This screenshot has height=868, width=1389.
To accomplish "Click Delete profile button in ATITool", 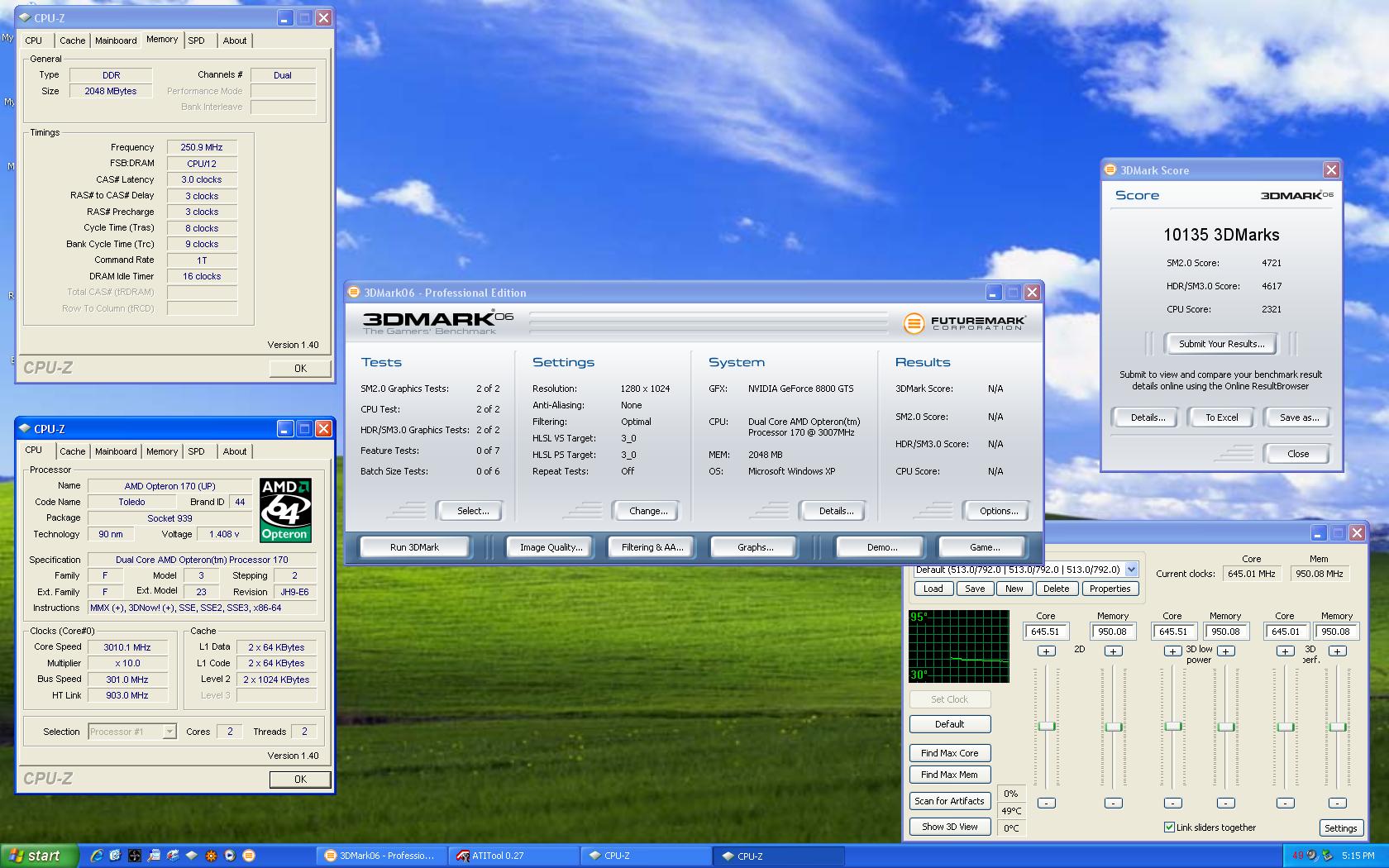I will (x=1056, y=589).
